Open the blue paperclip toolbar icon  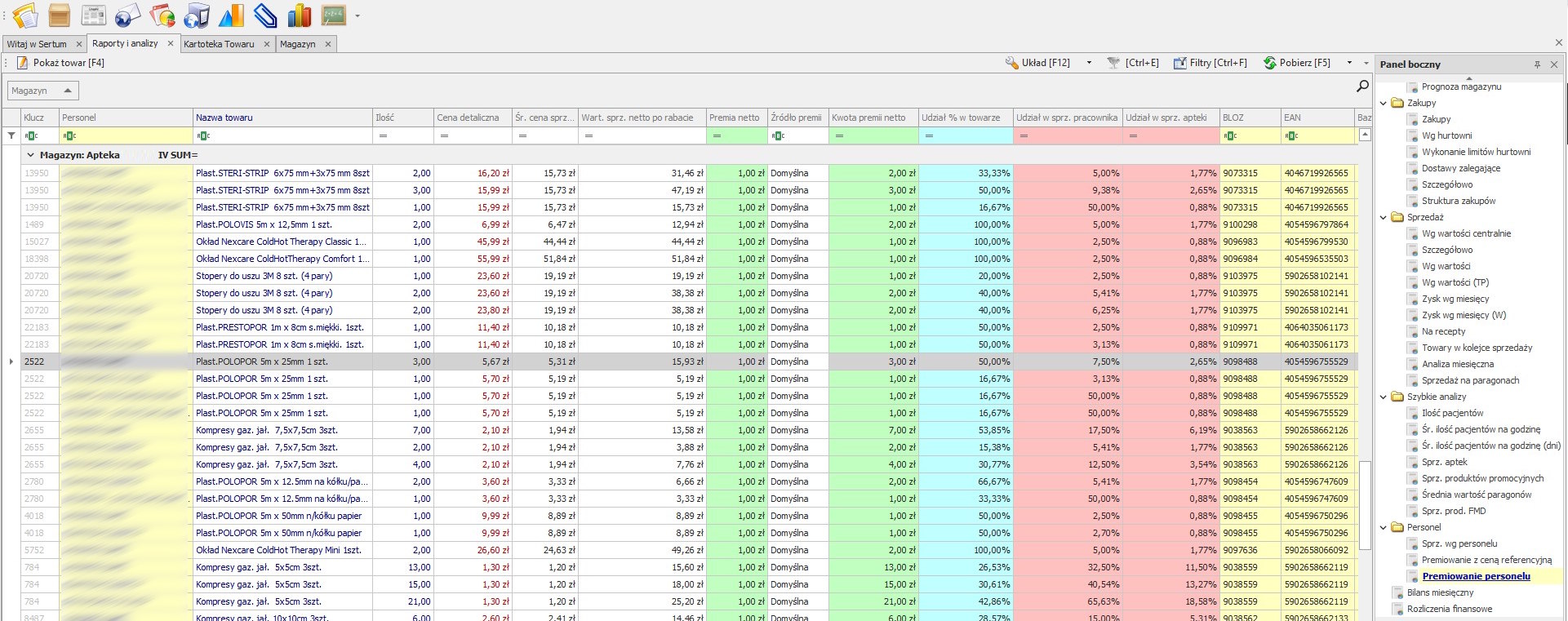tap(265, 15)
